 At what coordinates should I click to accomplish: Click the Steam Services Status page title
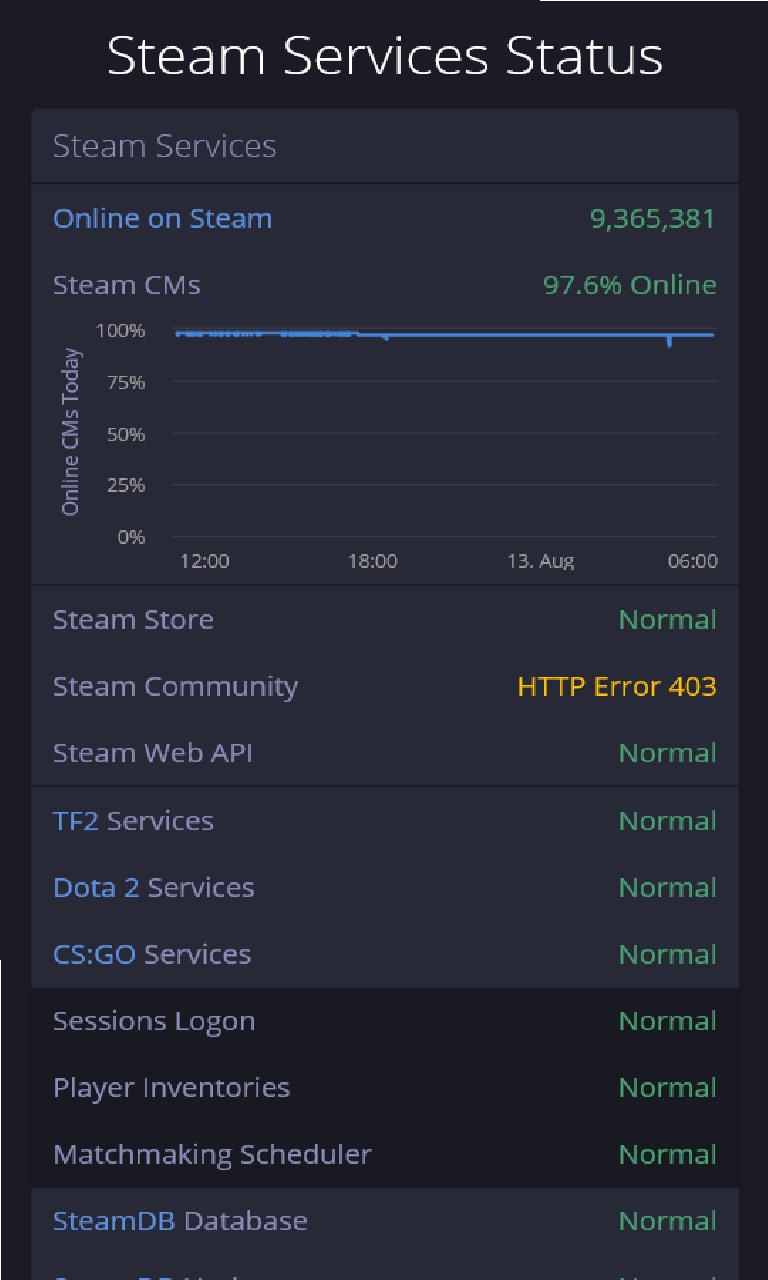[384, 56]
